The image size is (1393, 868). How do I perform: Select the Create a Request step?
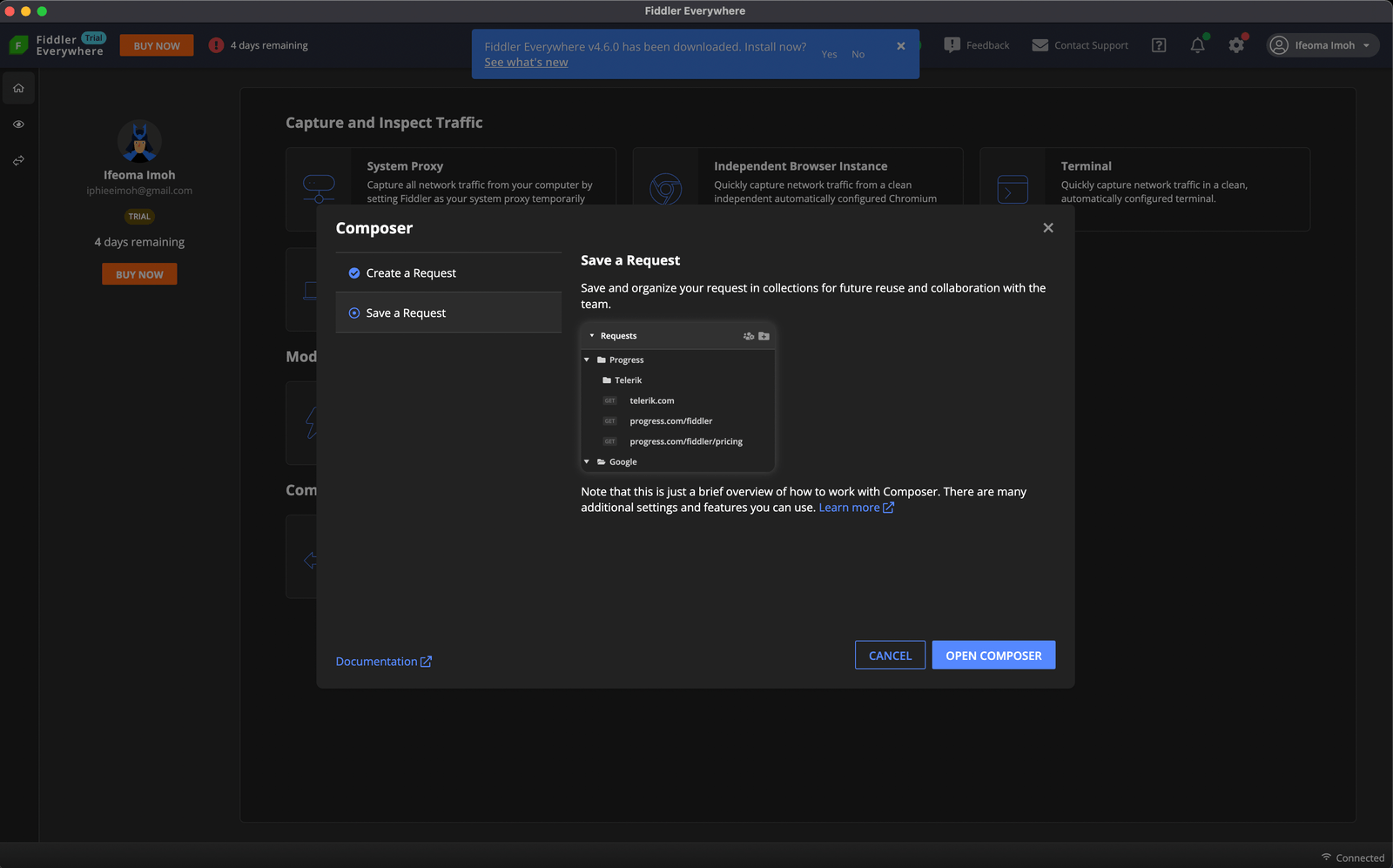448,273
